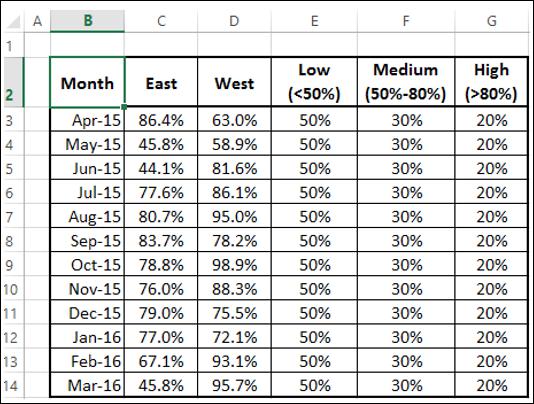Select West value 98.9% for Oct-15
This screenshot has width=534, height=404.
234,264
